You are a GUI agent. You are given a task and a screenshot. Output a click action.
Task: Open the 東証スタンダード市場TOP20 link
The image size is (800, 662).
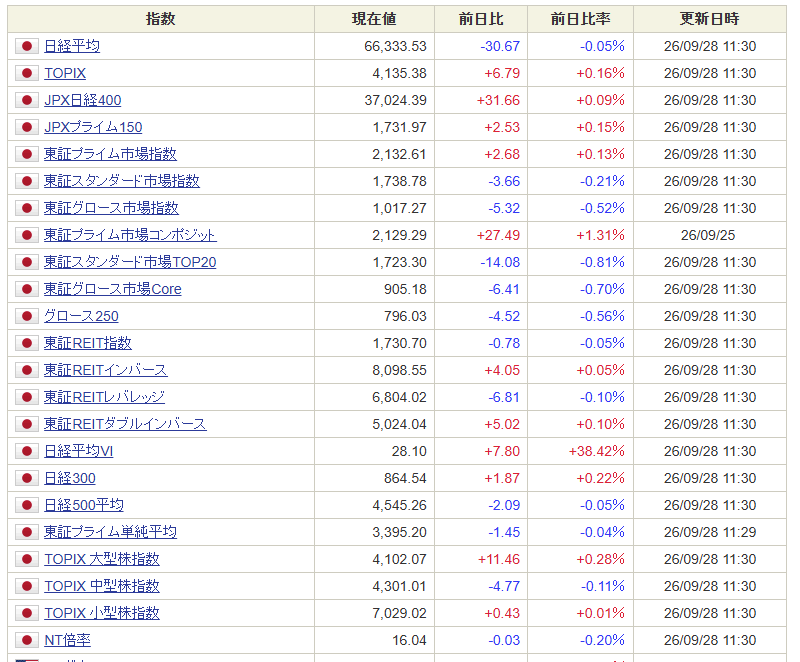(130, 263)
